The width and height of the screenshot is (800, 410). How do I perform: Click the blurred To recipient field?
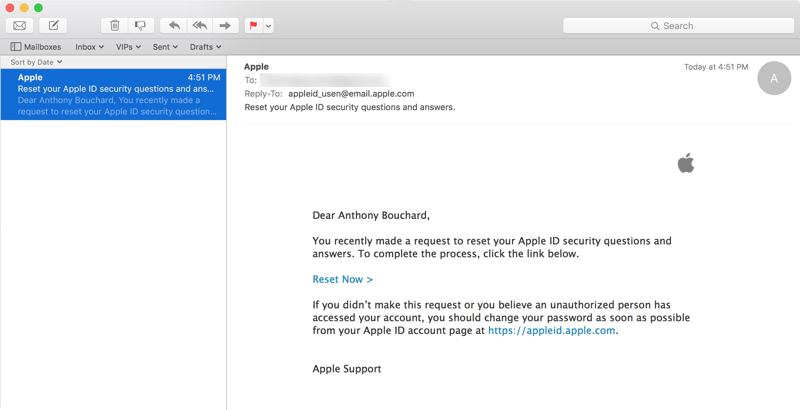pos(324,80)
